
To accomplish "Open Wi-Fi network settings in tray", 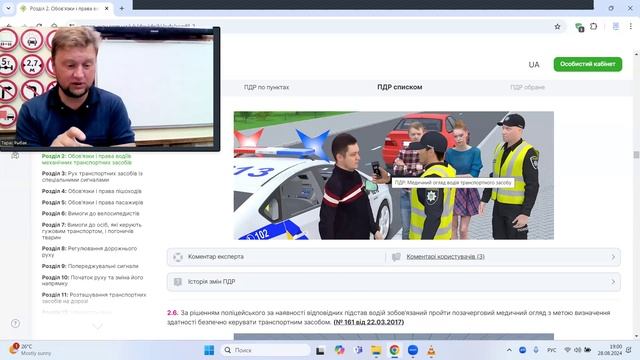I will pyautogui.click(x=567, y=350).
